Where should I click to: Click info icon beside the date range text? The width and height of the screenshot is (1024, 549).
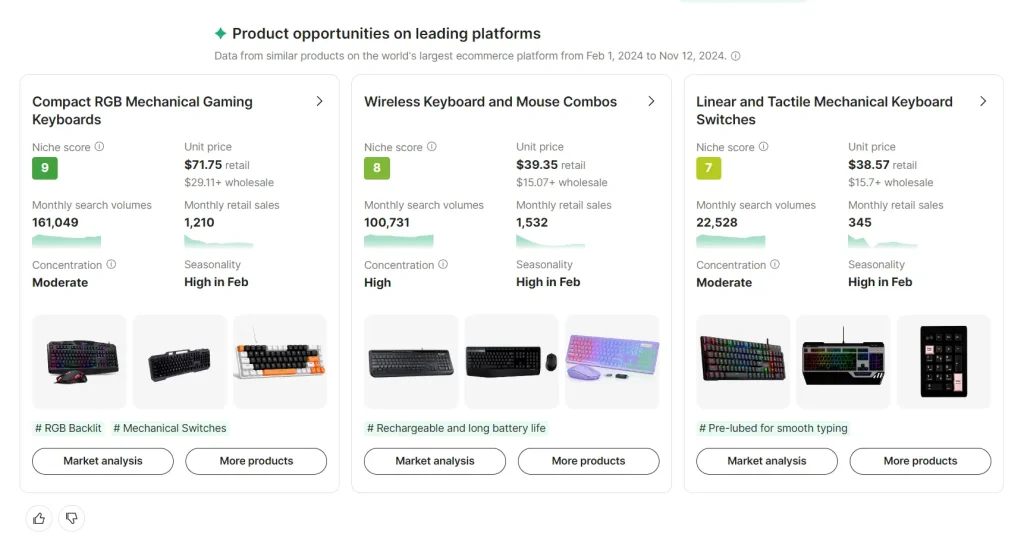[x=736, y=57]
